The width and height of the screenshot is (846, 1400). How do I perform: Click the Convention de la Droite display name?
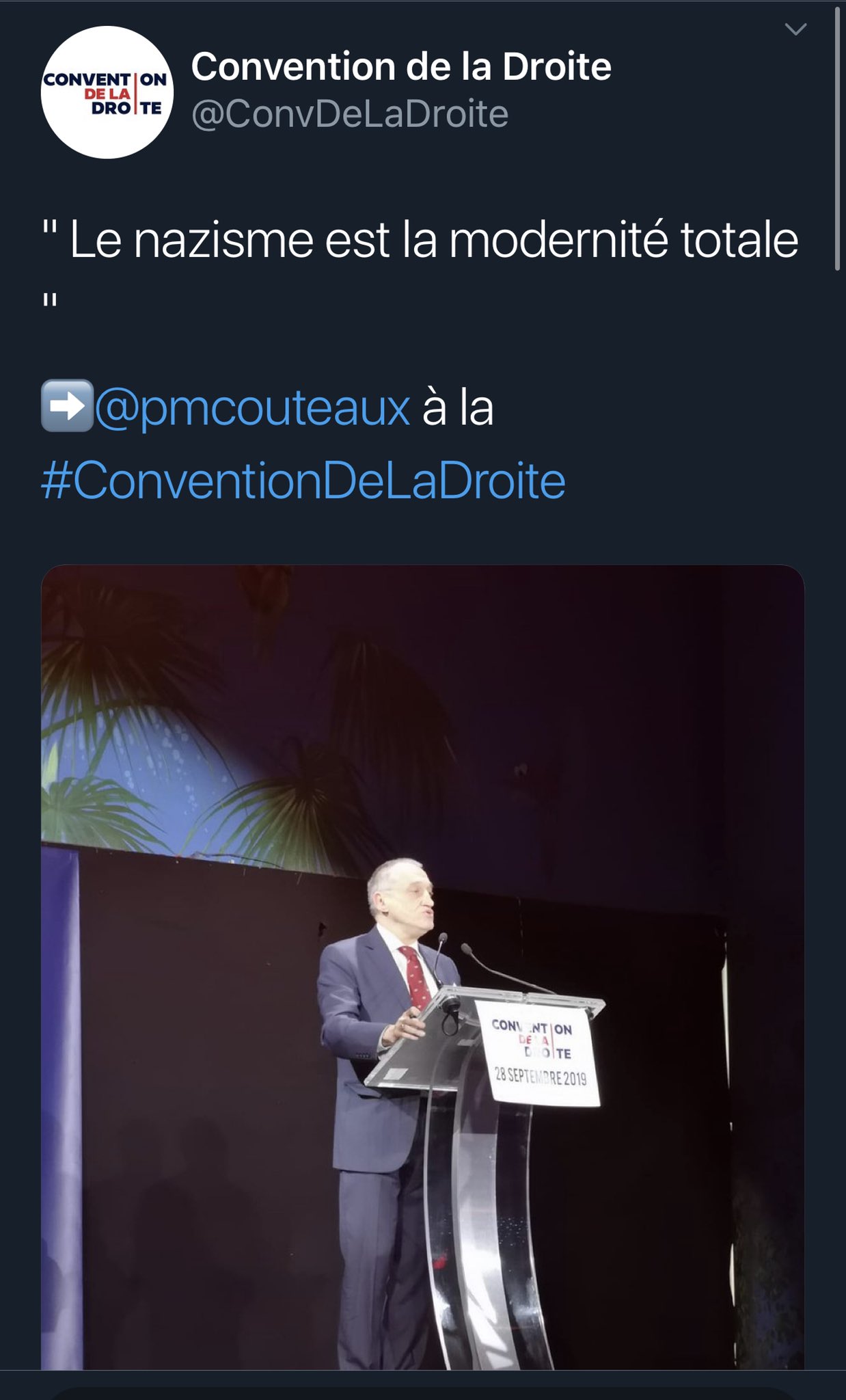[401, 66]
